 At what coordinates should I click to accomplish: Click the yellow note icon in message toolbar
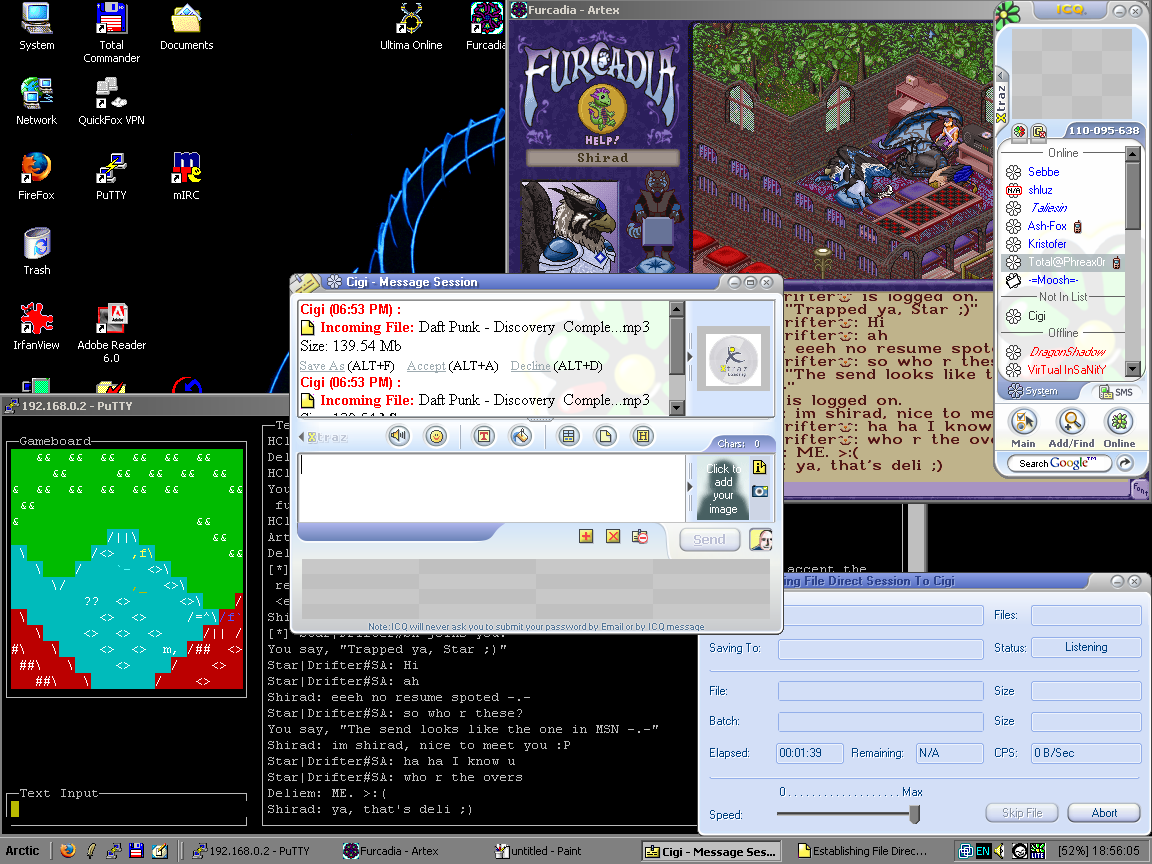click(x=605, y=436)
